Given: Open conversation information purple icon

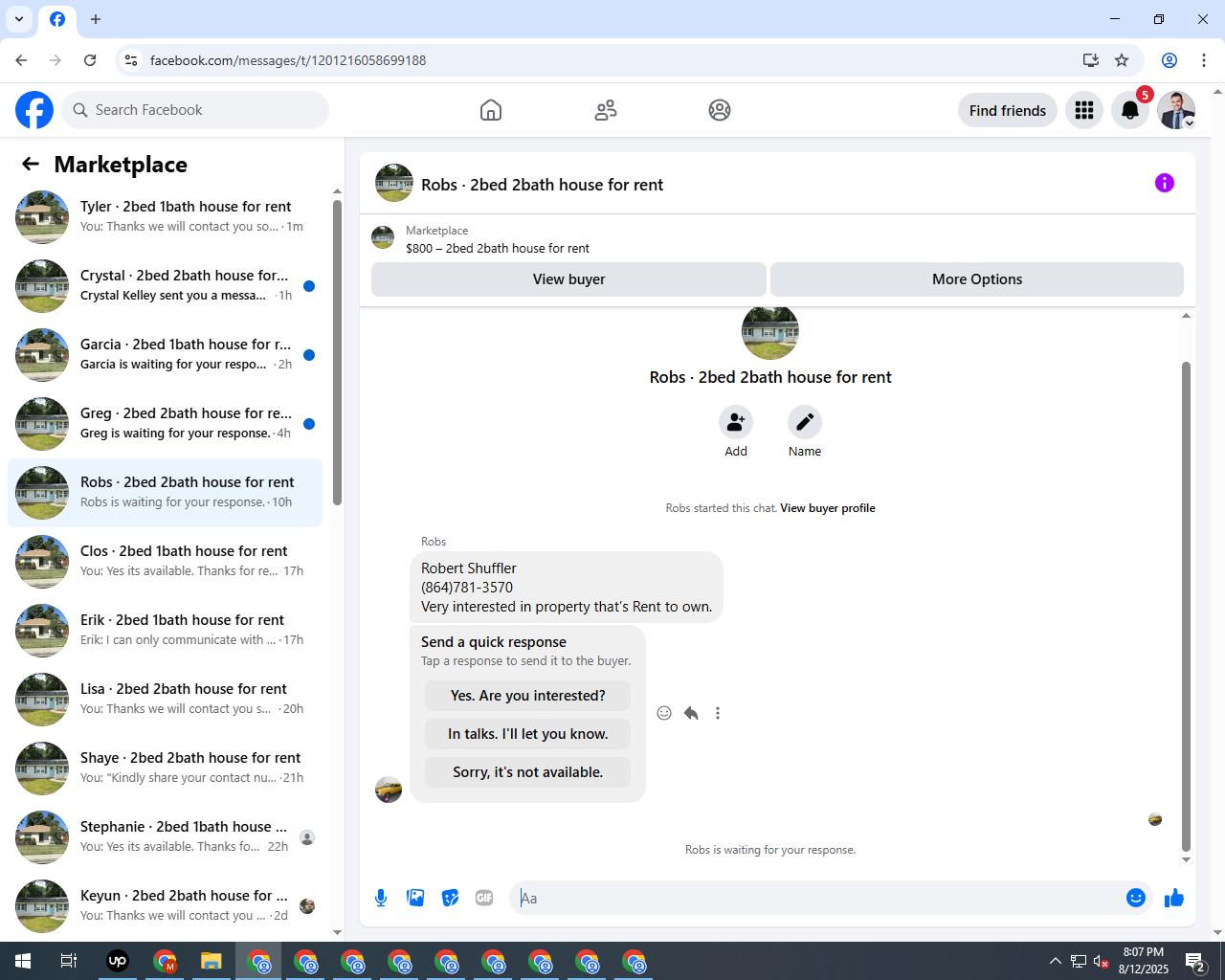Looking at the screenshot, I should click(1165, 183).
